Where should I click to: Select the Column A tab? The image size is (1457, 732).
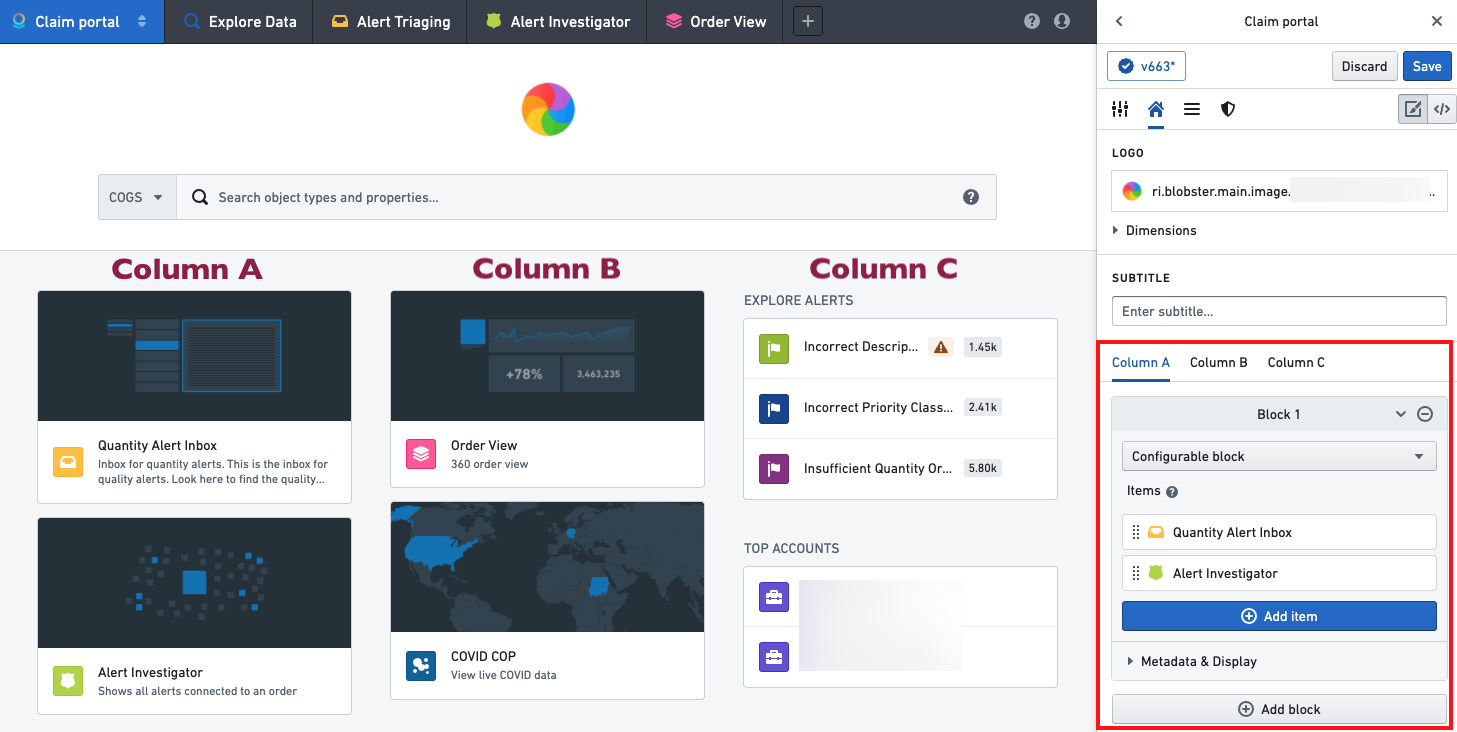pyautogui.click(x=1141, y=362)
